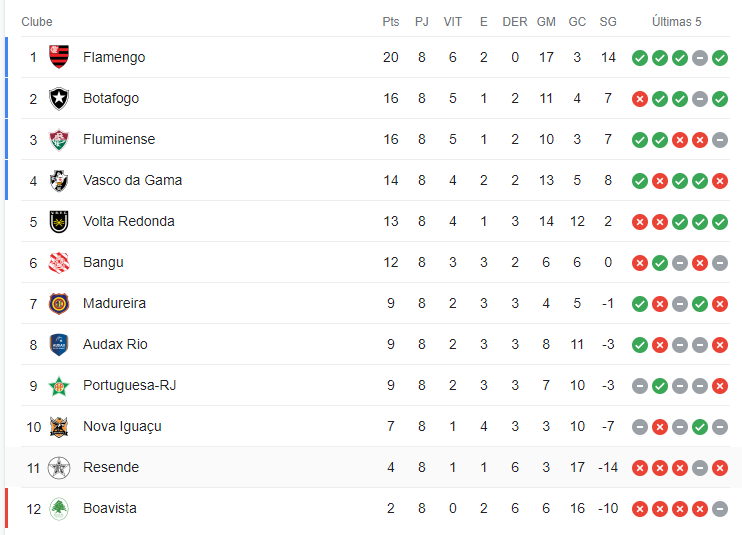This screenshot has height=535, width=742.
Task: Open the Flamengo team name link
Action: point(114,57)
